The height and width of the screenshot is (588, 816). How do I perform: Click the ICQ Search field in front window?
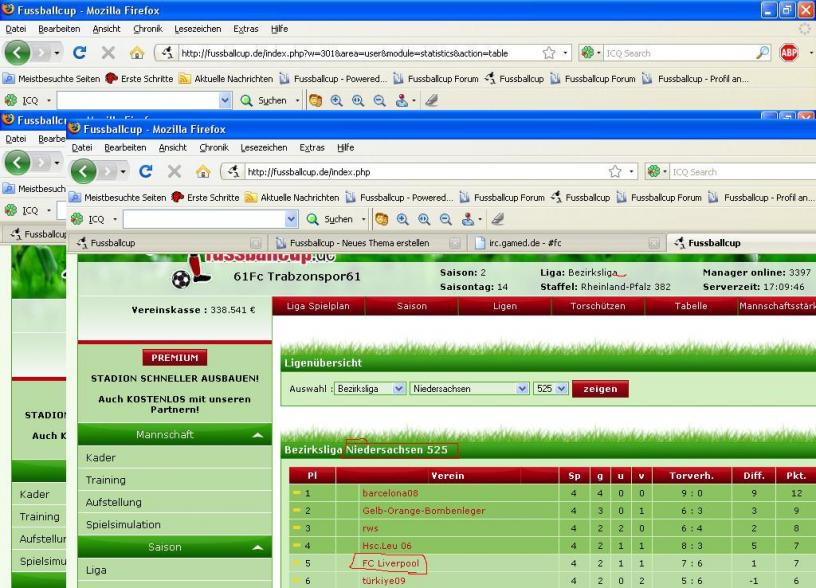[x=740, y=172]
